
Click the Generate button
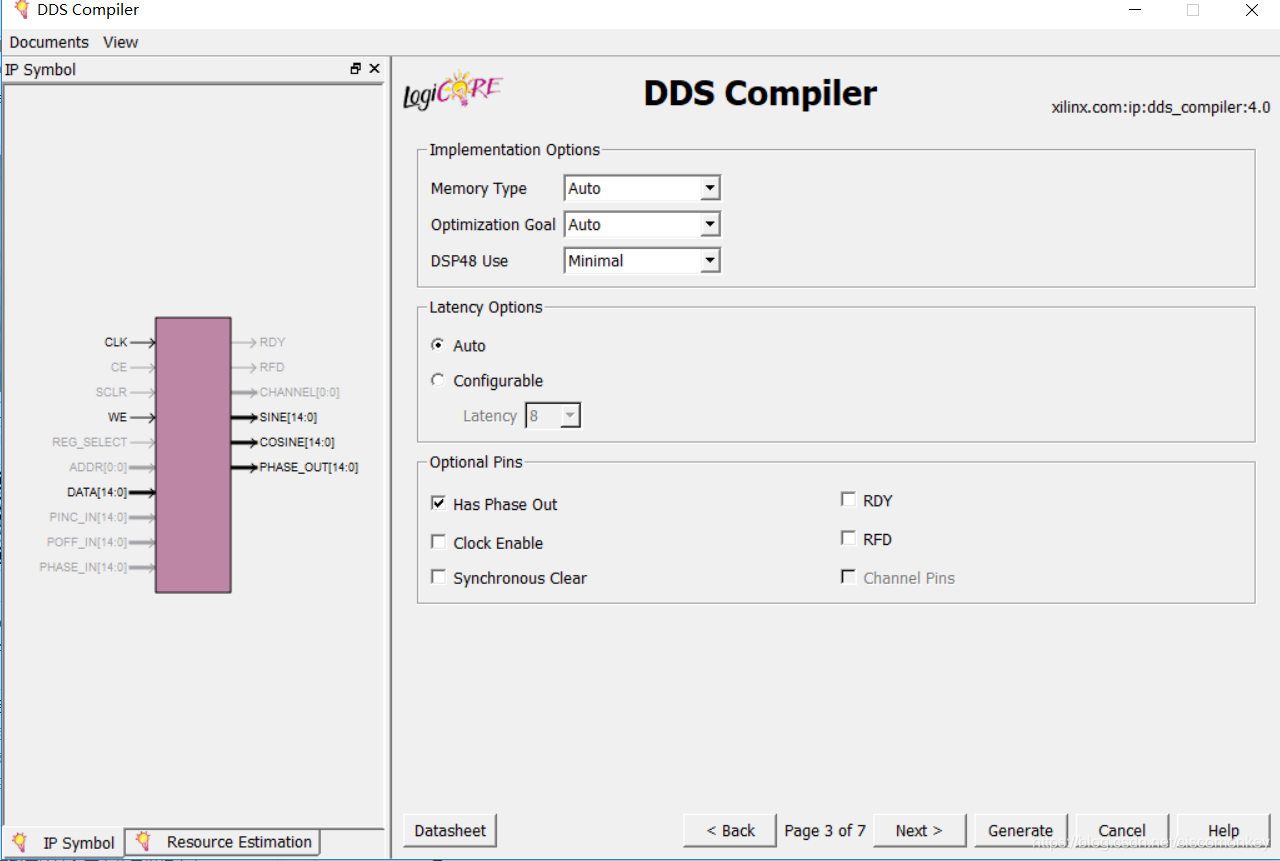(1021, 830)
